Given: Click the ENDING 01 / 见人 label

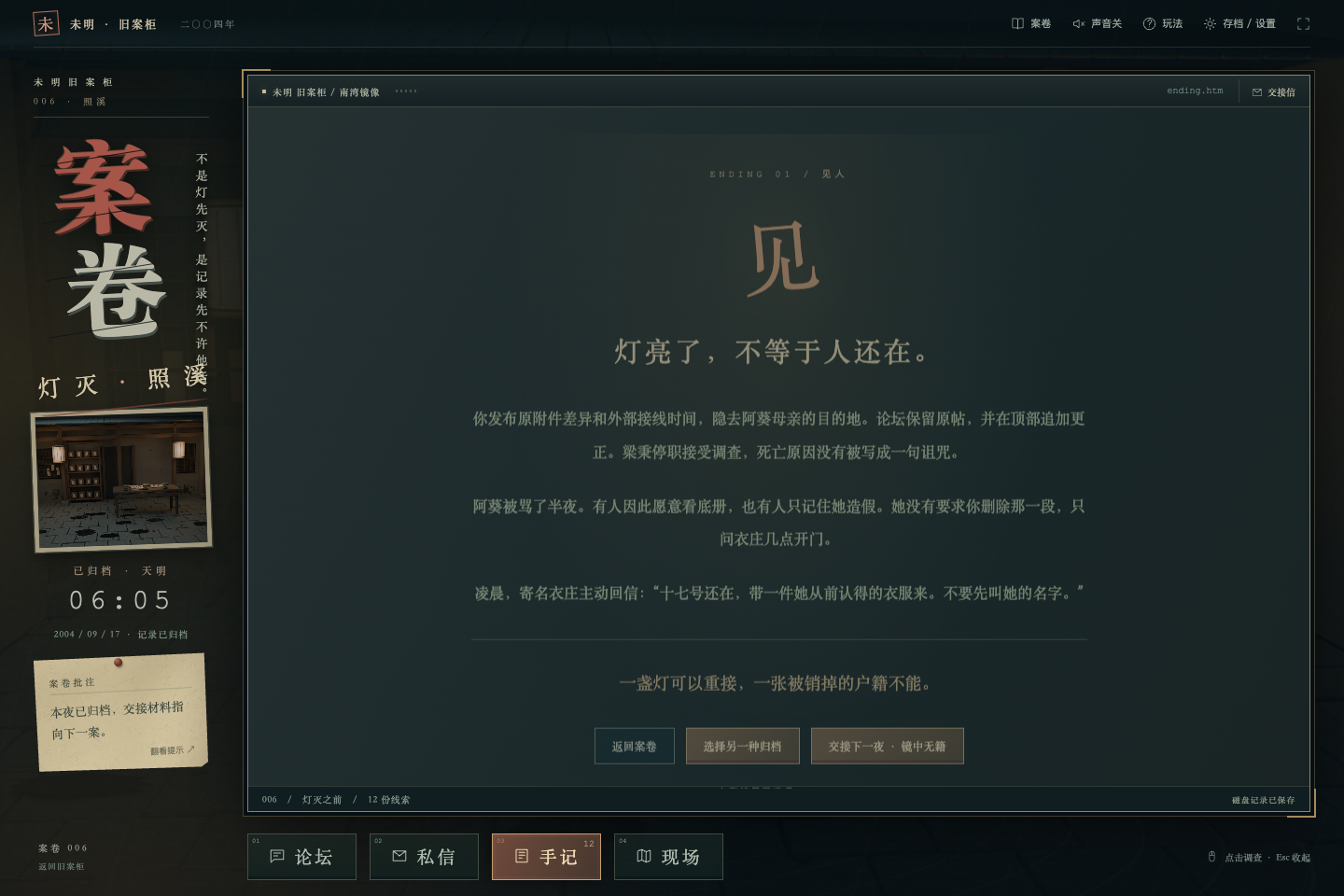Looking at the screenshot, I should pos(777,175).
